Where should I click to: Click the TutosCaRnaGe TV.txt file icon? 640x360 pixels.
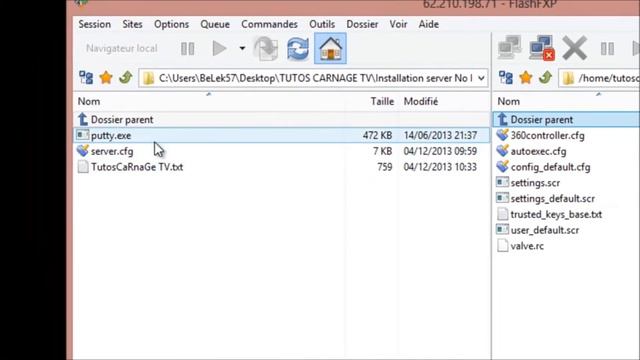(83, 167)
